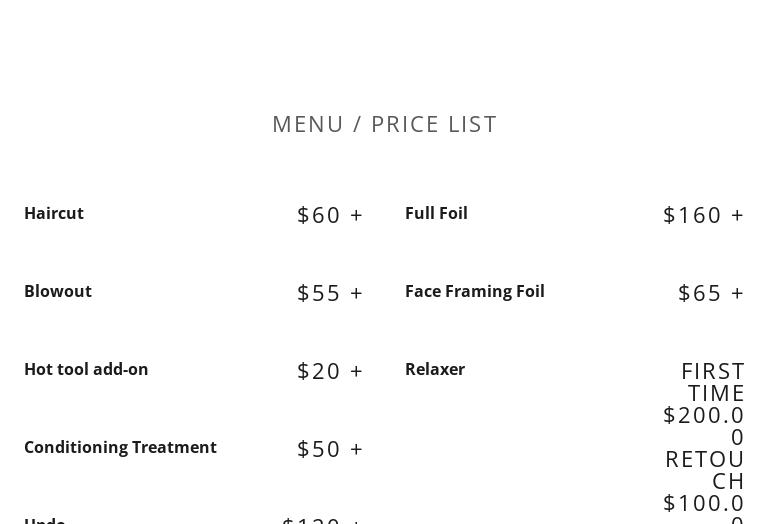Select the Updo service label
Viewport: 770px width, 524px height.
pyautogui.click(x=45, y=520)
